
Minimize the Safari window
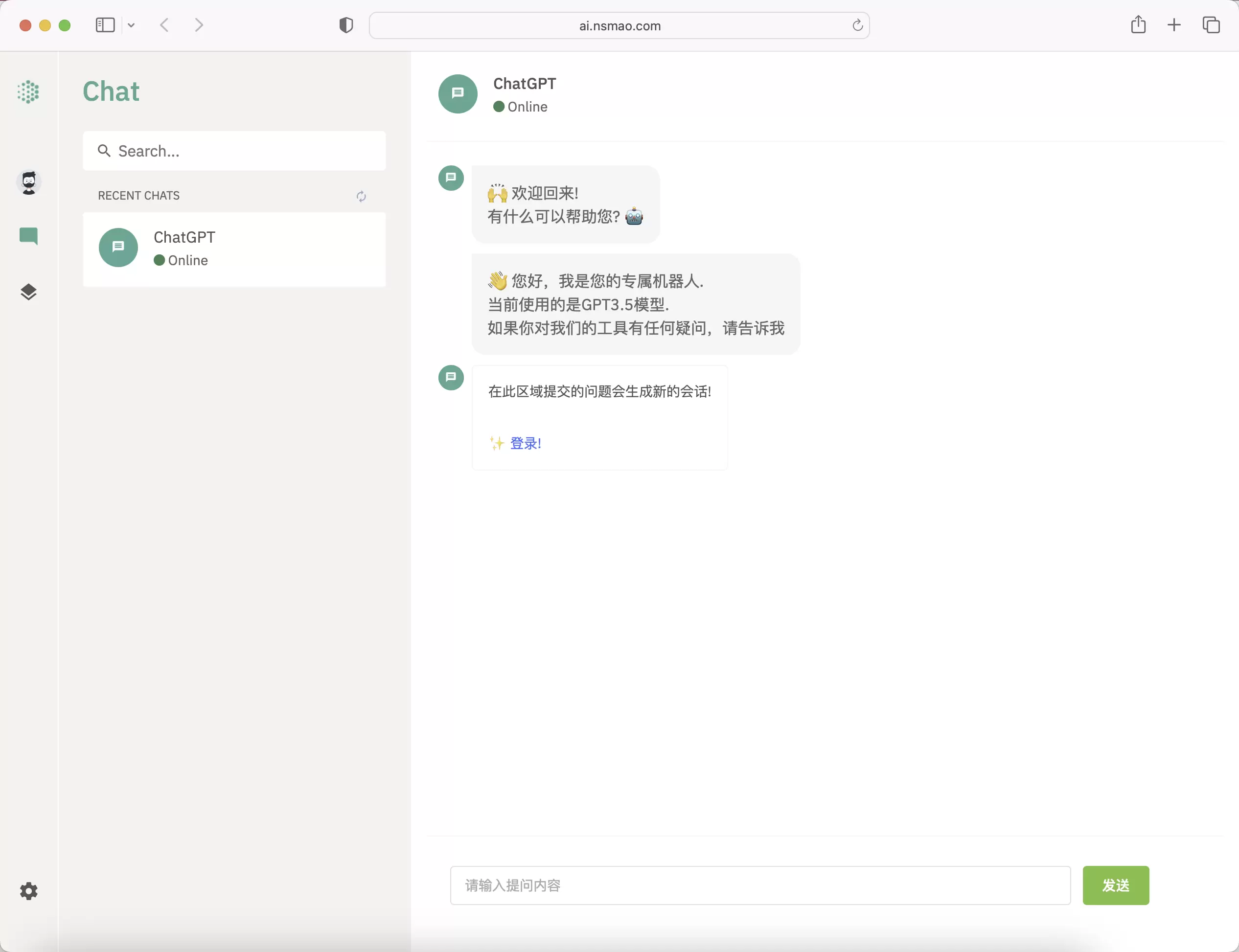(x=45, y=25)
